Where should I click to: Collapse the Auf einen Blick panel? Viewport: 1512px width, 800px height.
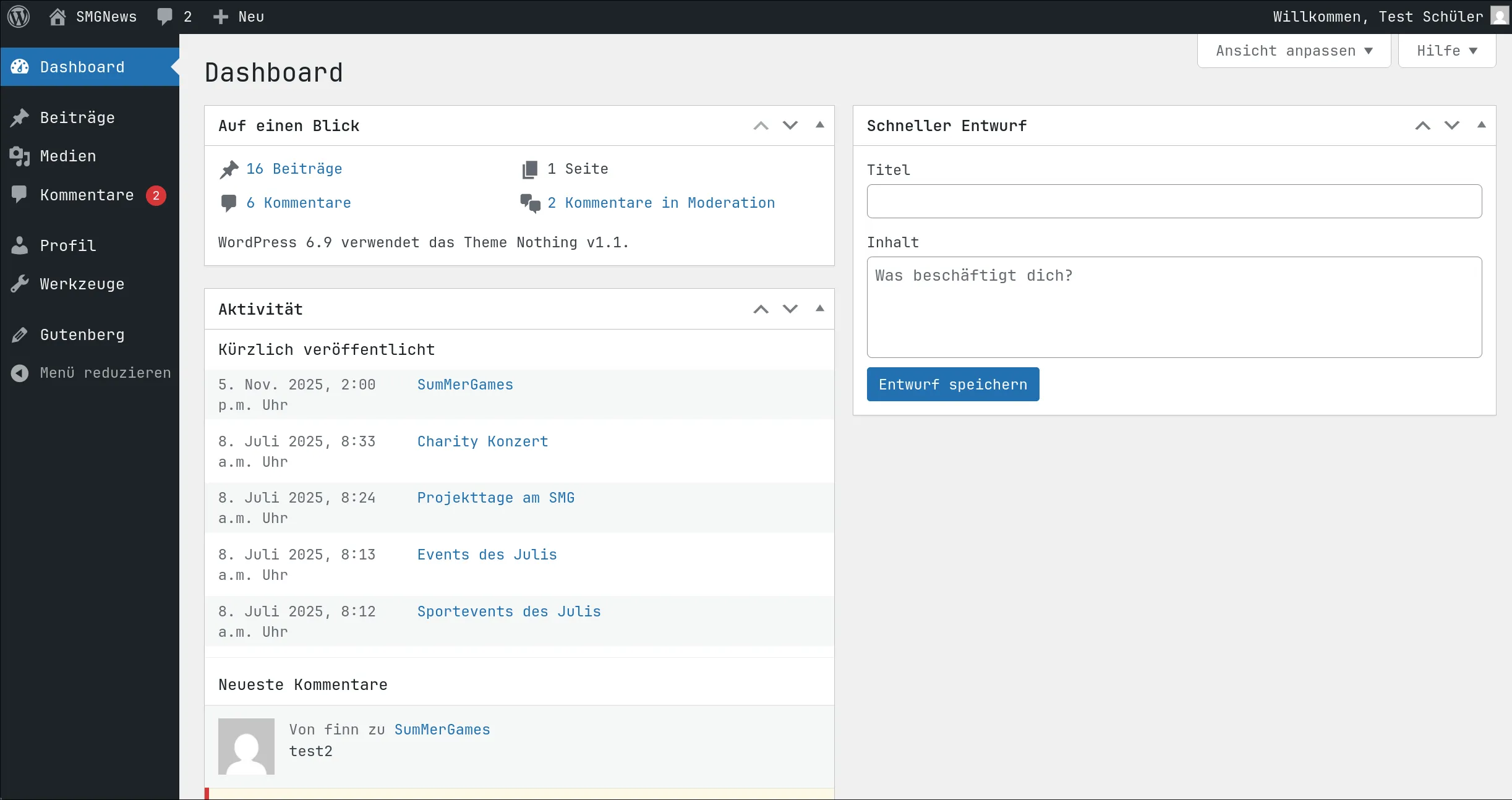coord(819,125)
